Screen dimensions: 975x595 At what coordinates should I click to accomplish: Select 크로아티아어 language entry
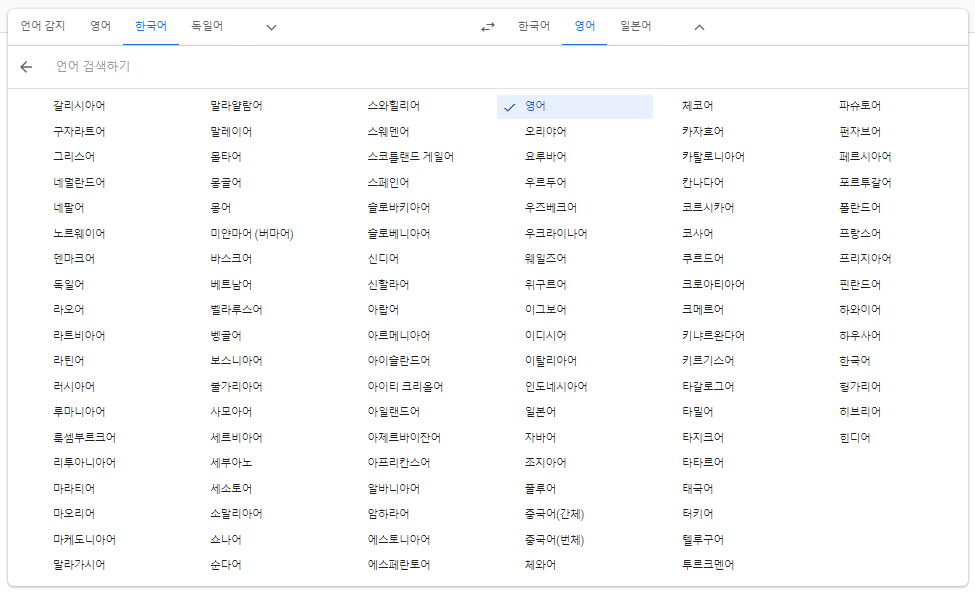[x=713, y=285]
